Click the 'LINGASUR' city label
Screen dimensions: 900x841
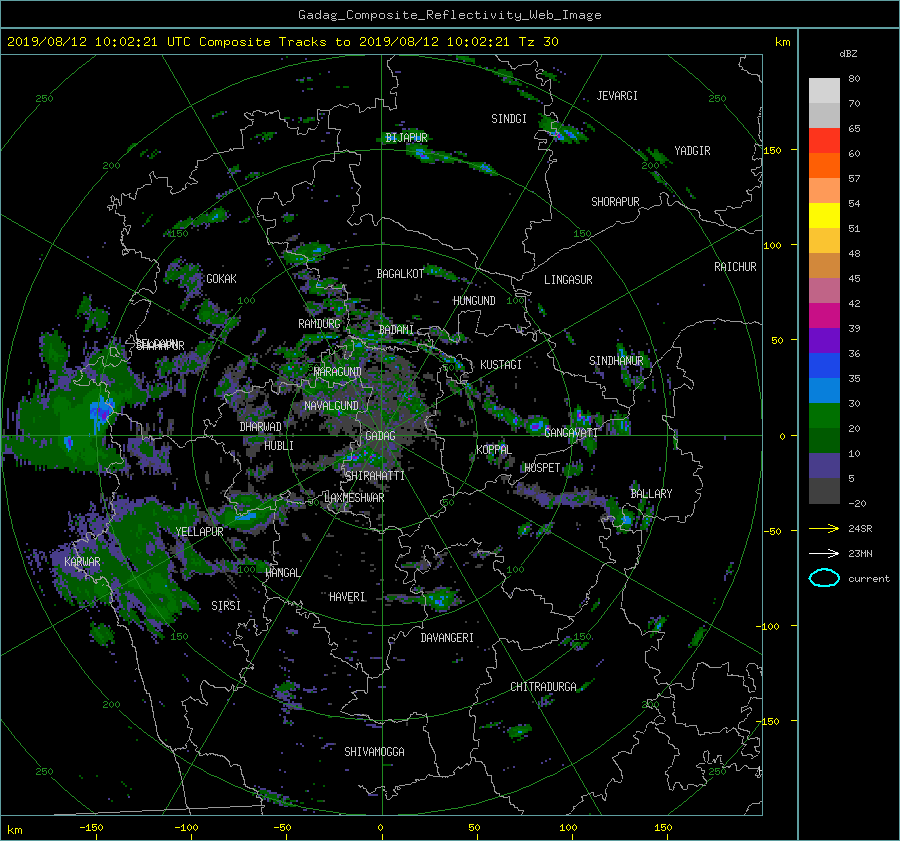pyautogui.click(x=568, y=280)
